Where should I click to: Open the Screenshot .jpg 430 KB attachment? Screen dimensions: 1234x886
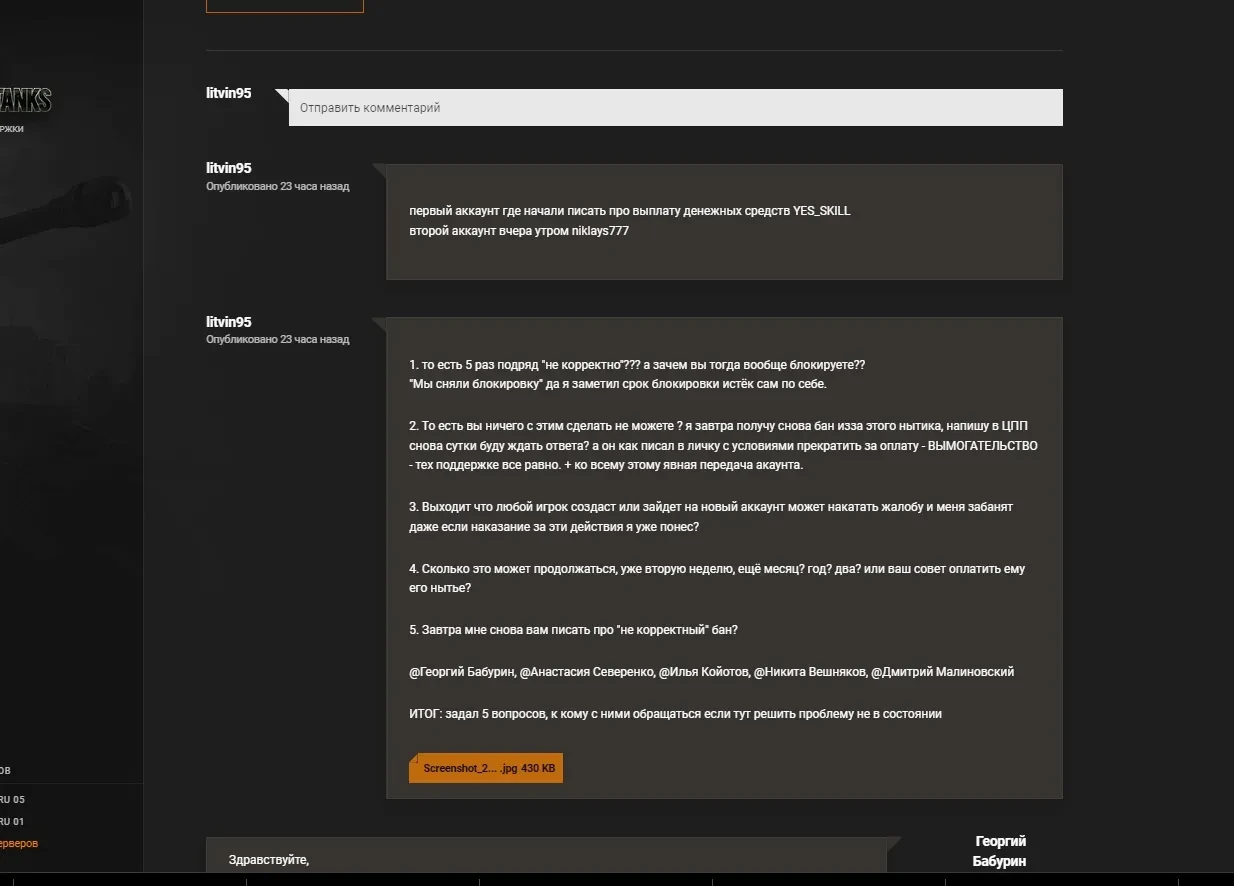coord(486,768)
